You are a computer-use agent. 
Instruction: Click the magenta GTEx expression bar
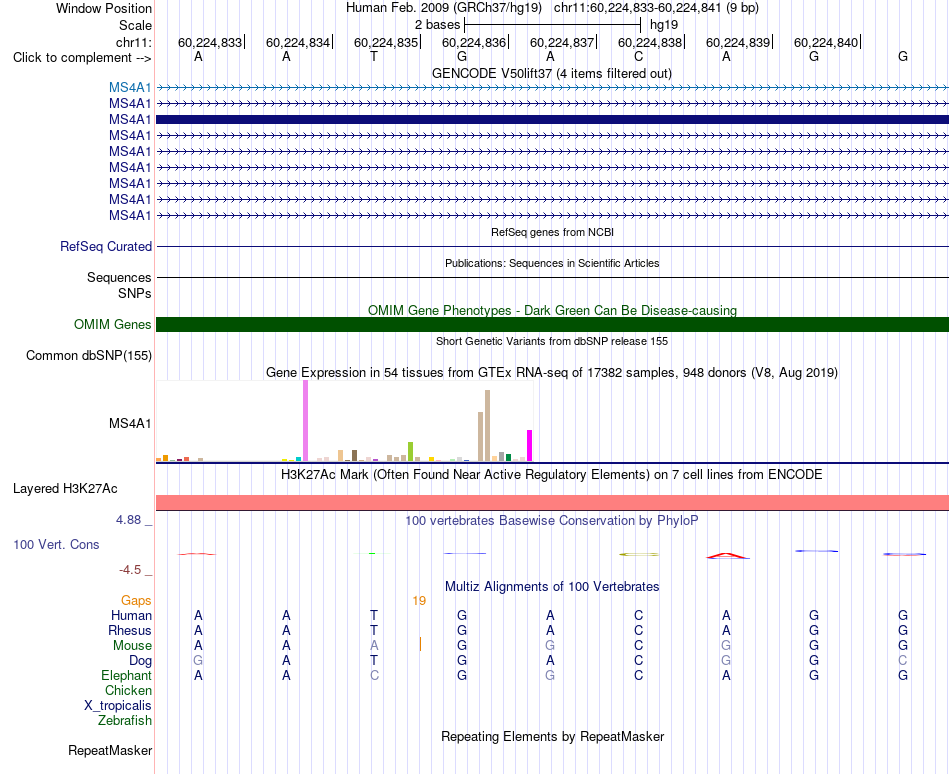click(x=530, y=446)
